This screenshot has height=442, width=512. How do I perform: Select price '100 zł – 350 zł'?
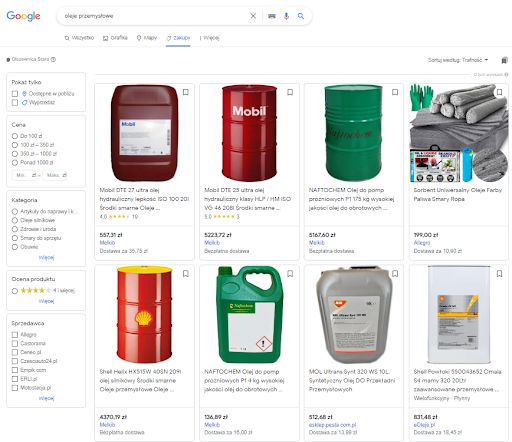(15, 145)
